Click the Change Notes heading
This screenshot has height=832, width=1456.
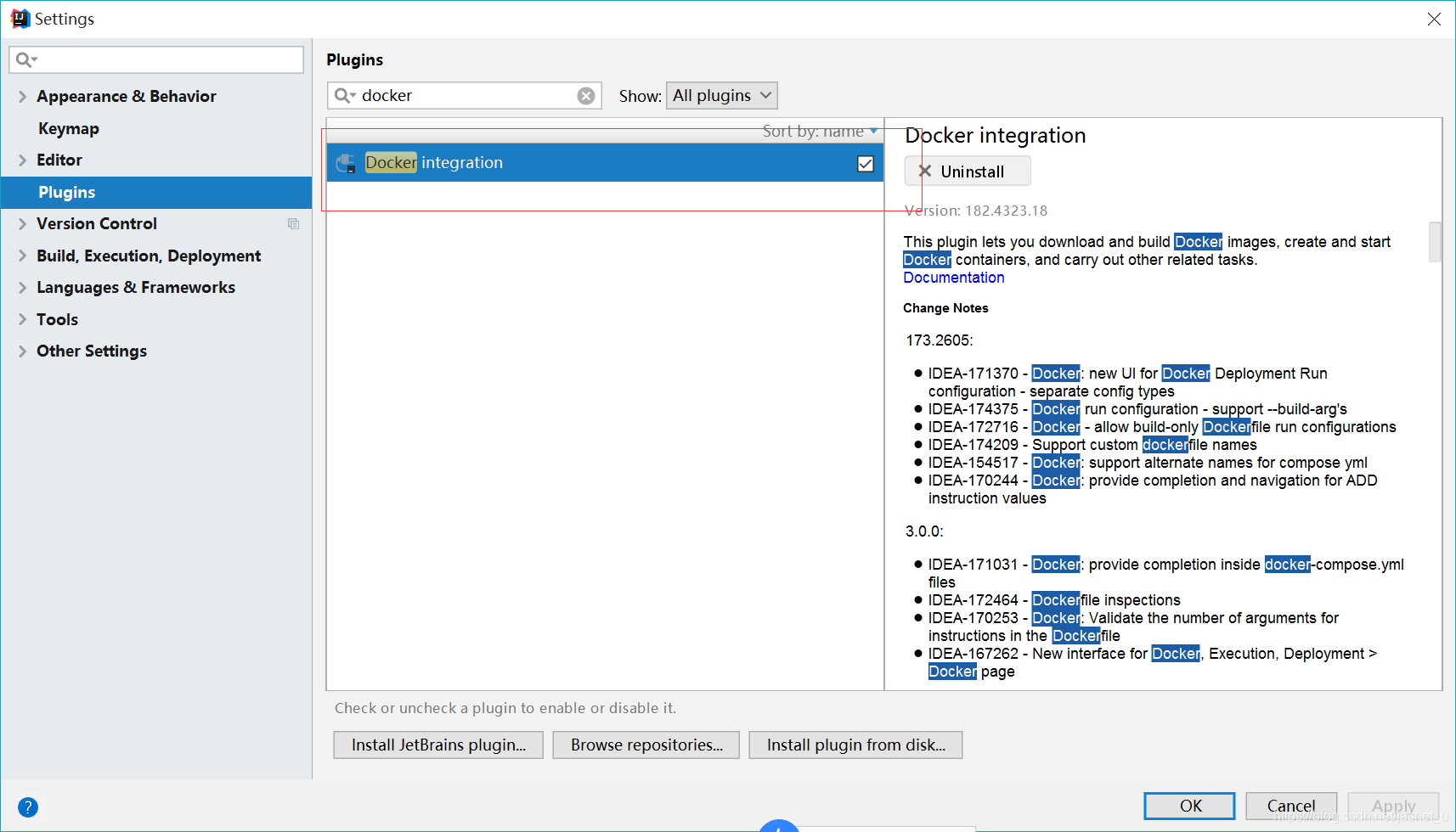click(x=945, y=308)
